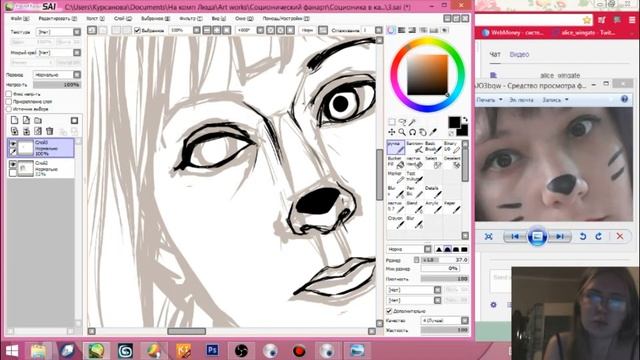
Task: Open the 'Слой' menu
Action: (x=123, y=19)
